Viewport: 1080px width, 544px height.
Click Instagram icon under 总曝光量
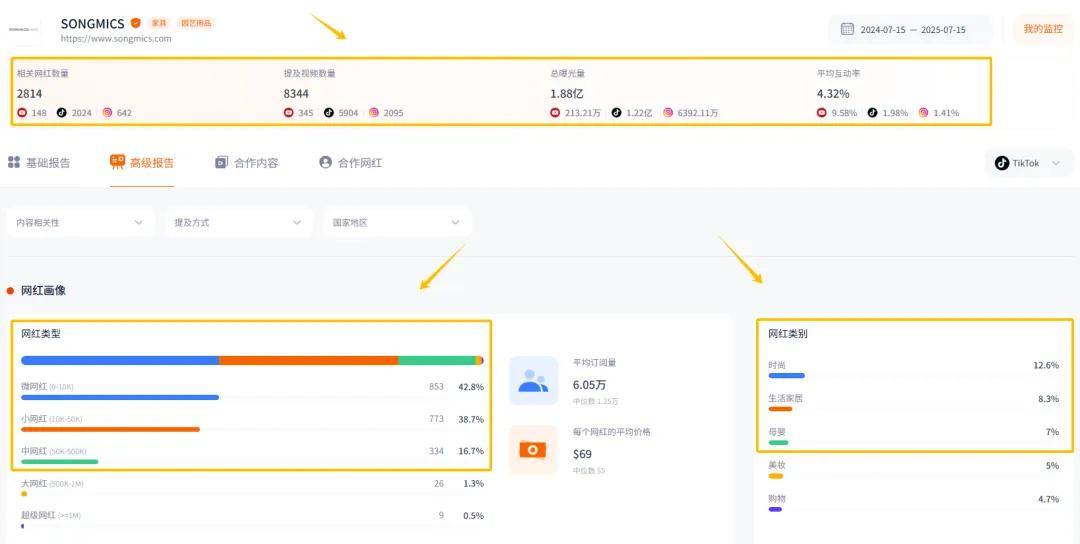(668, 112)
